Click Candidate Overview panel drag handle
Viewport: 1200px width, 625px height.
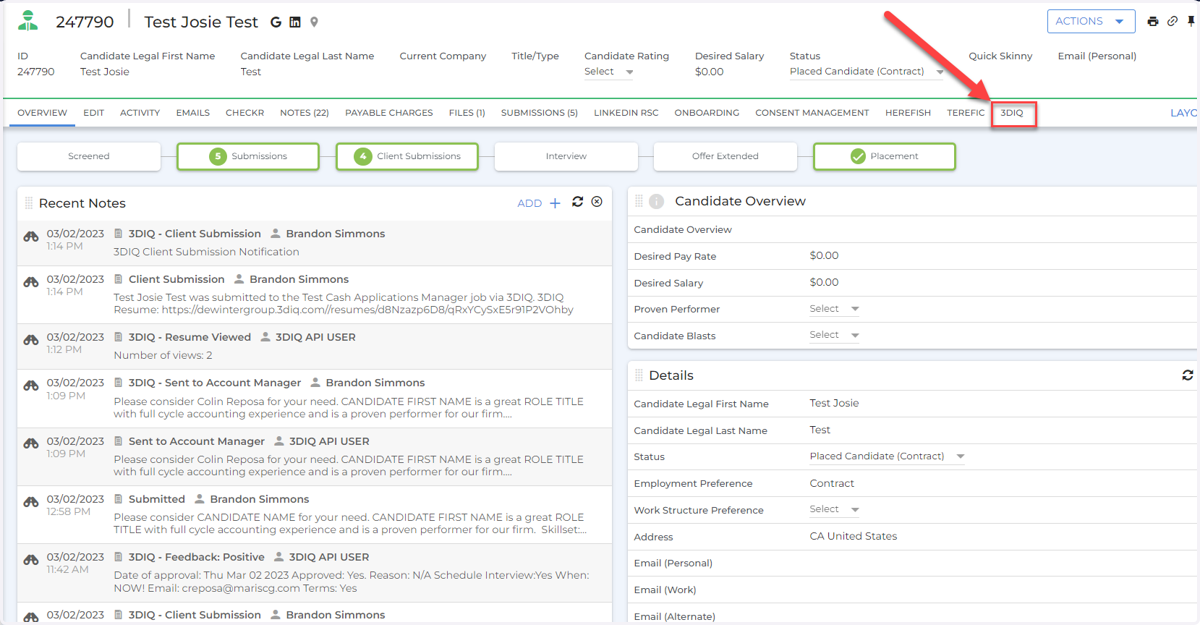point(639,201)
